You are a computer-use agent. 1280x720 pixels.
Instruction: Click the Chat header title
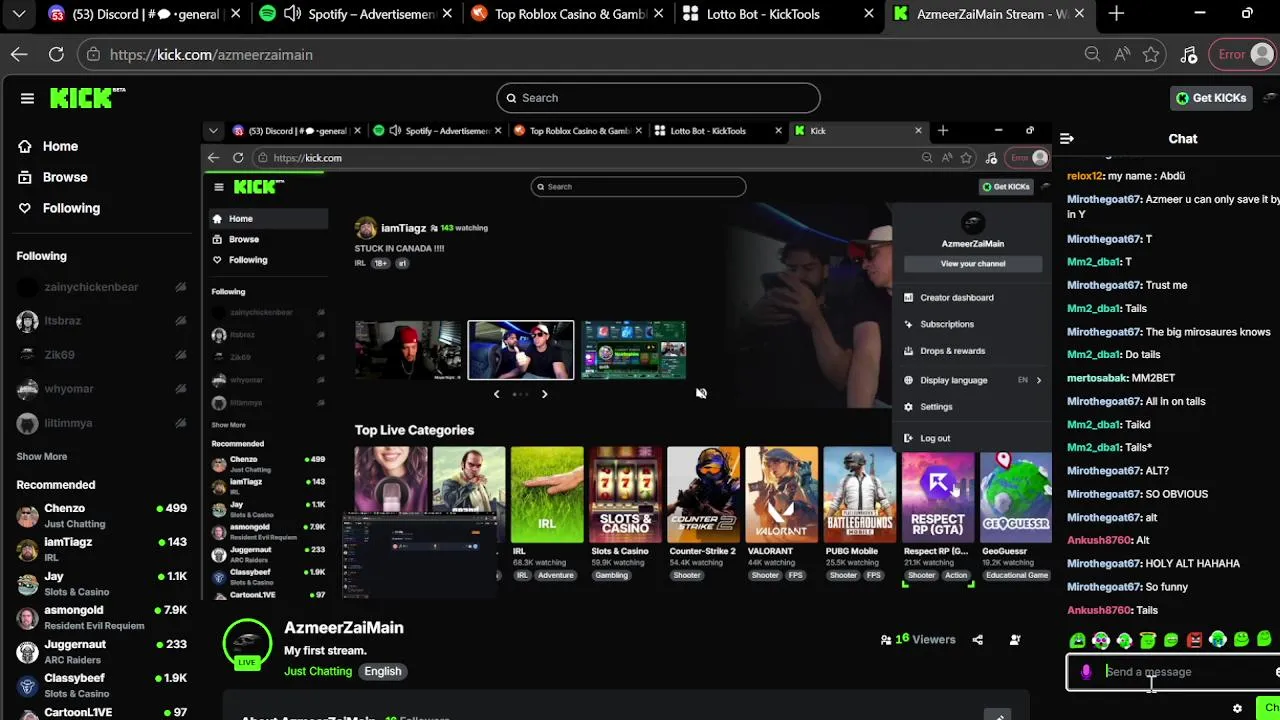[x=1183, y=139]
